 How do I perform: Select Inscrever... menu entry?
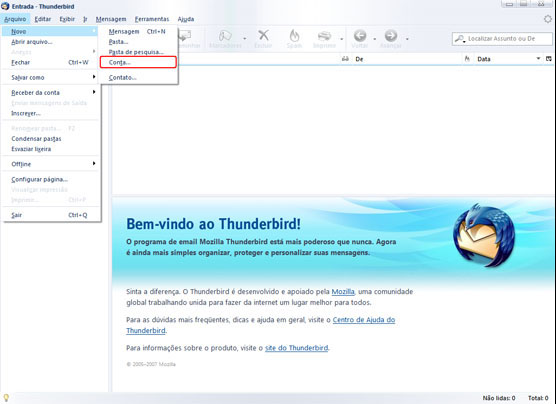click(x=50, y=114)
